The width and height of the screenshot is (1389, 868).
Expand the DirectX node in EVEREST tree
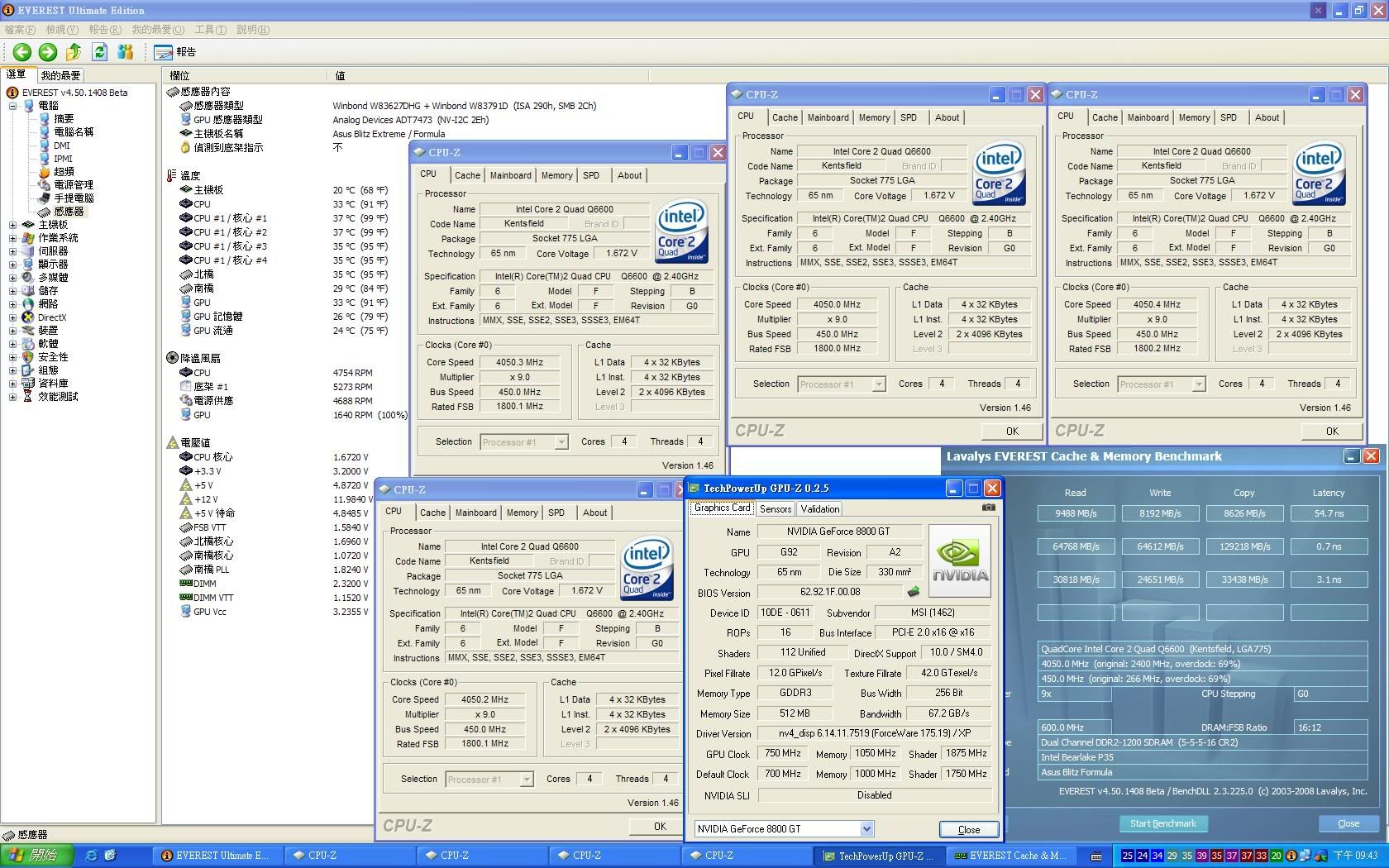12,317
